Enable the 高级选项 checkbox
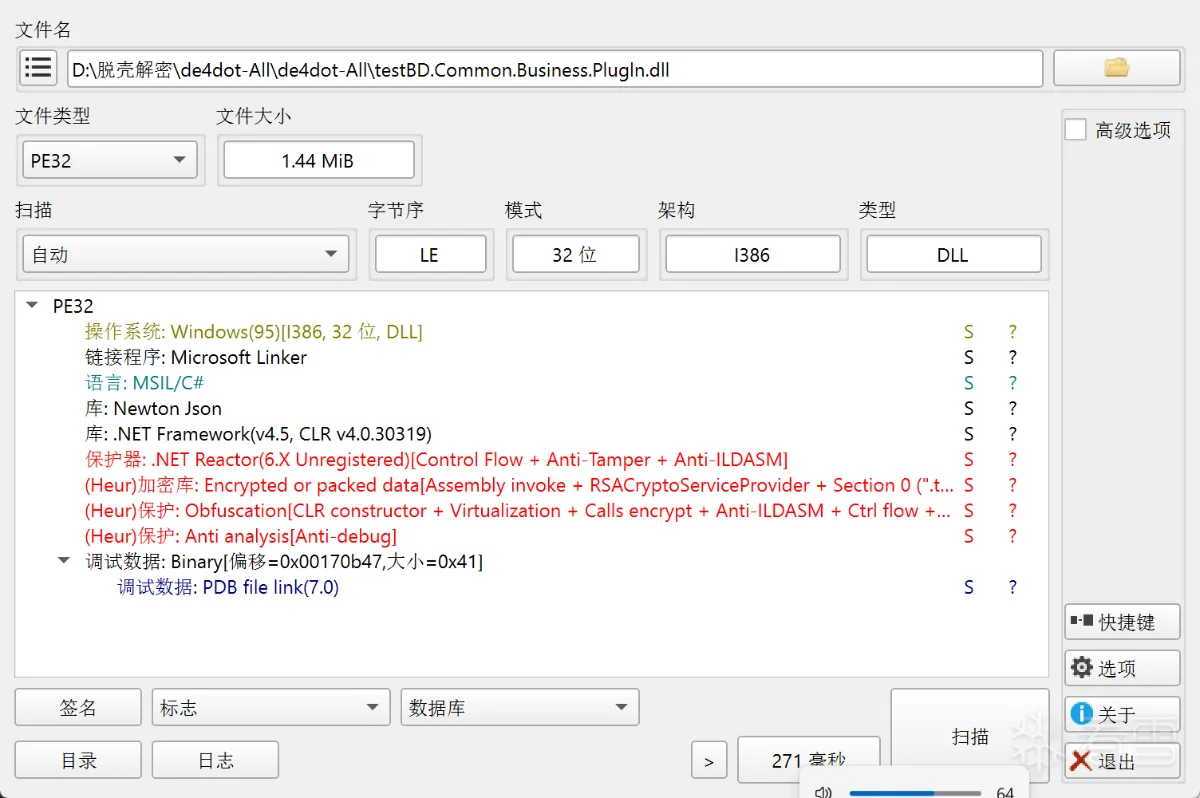The height and width of the screenshot is (798, 1200). (1076, 130)
